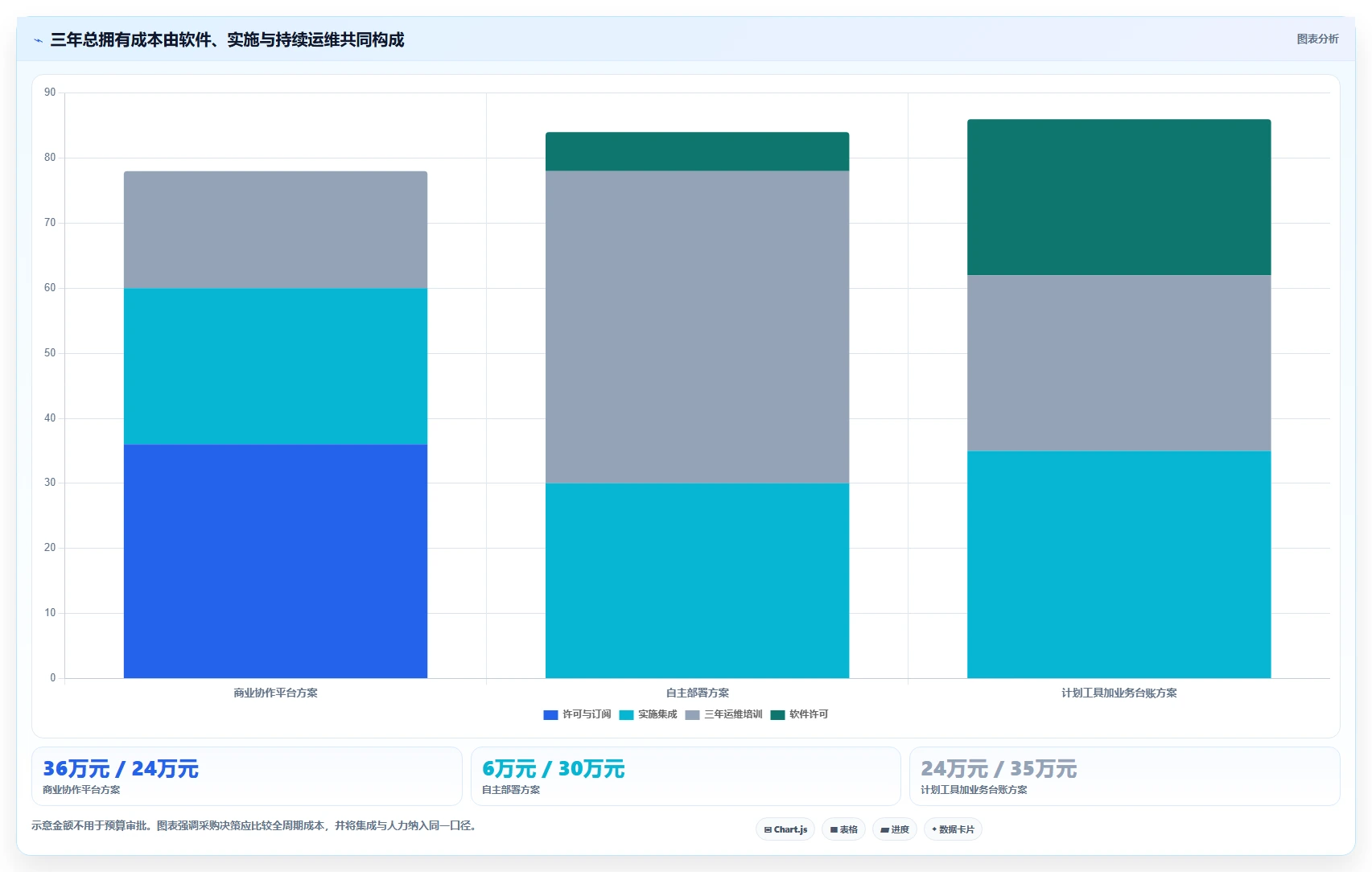
Task: Hide the 软件许可 series via legend label
Action: click(x=809, y=714)
